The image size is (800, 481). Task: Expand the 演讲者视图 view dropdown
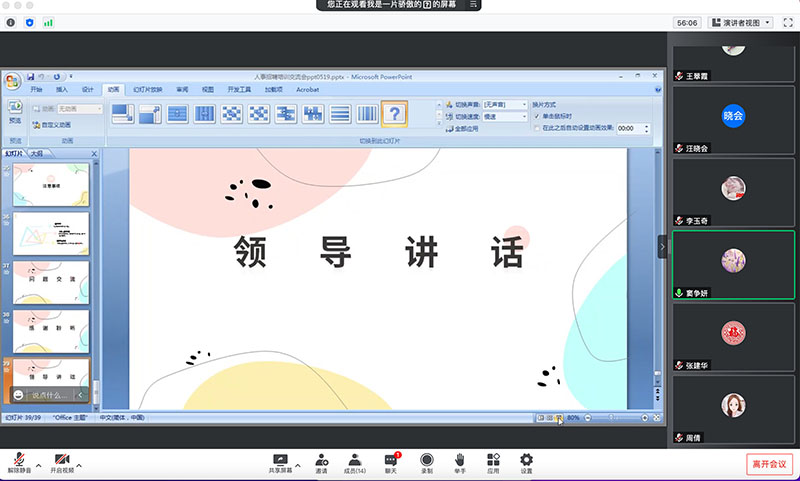745,22
